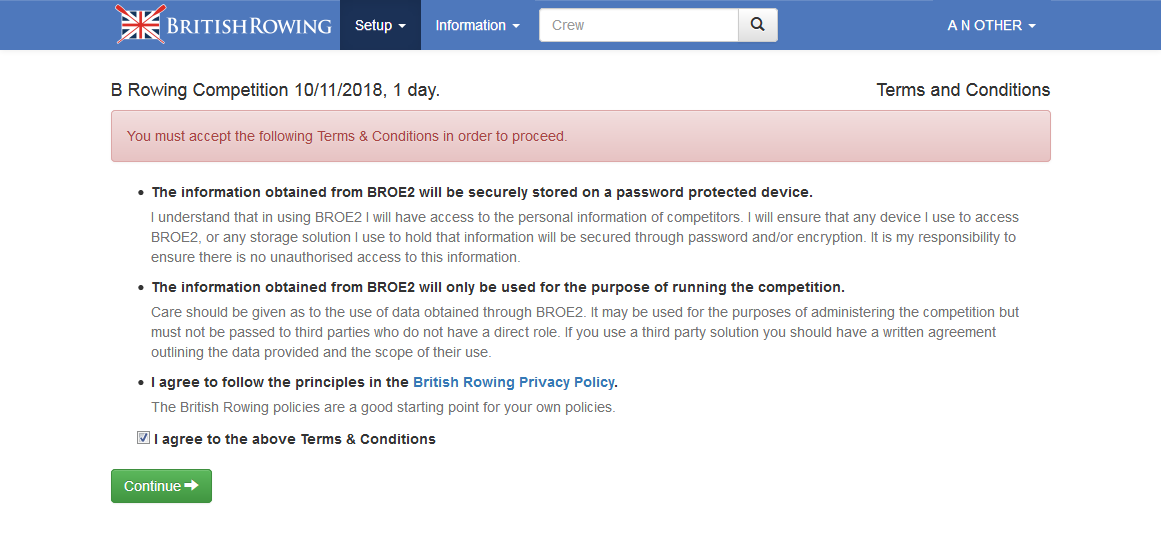Image resolution: width=1161 pixels, height=537 pixels.
Task: Click the 'Terms and Conditions' page heading
Action: click(x=963, y=90)
